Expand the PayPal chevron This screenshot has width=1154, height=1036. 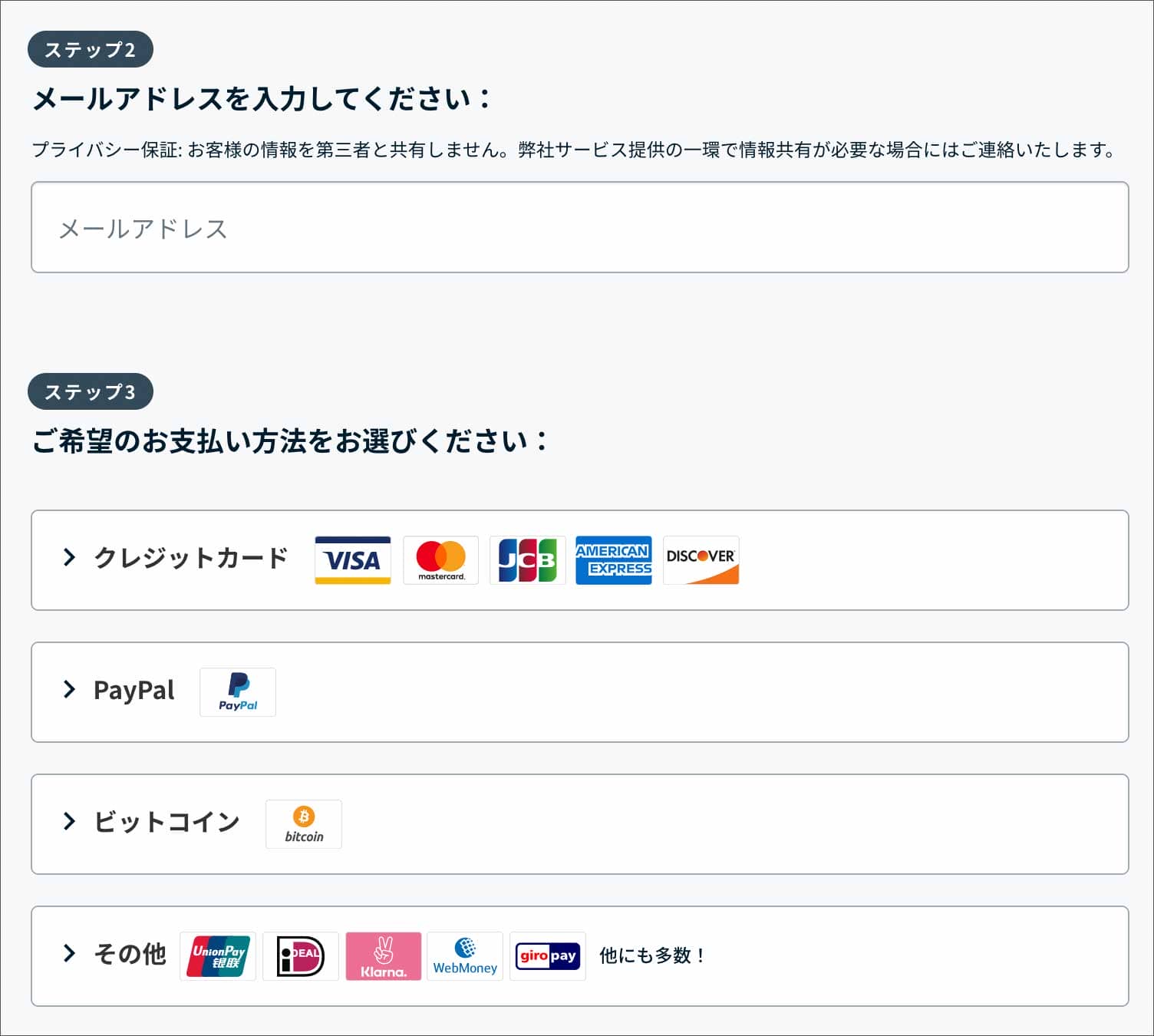pos(69,689)
